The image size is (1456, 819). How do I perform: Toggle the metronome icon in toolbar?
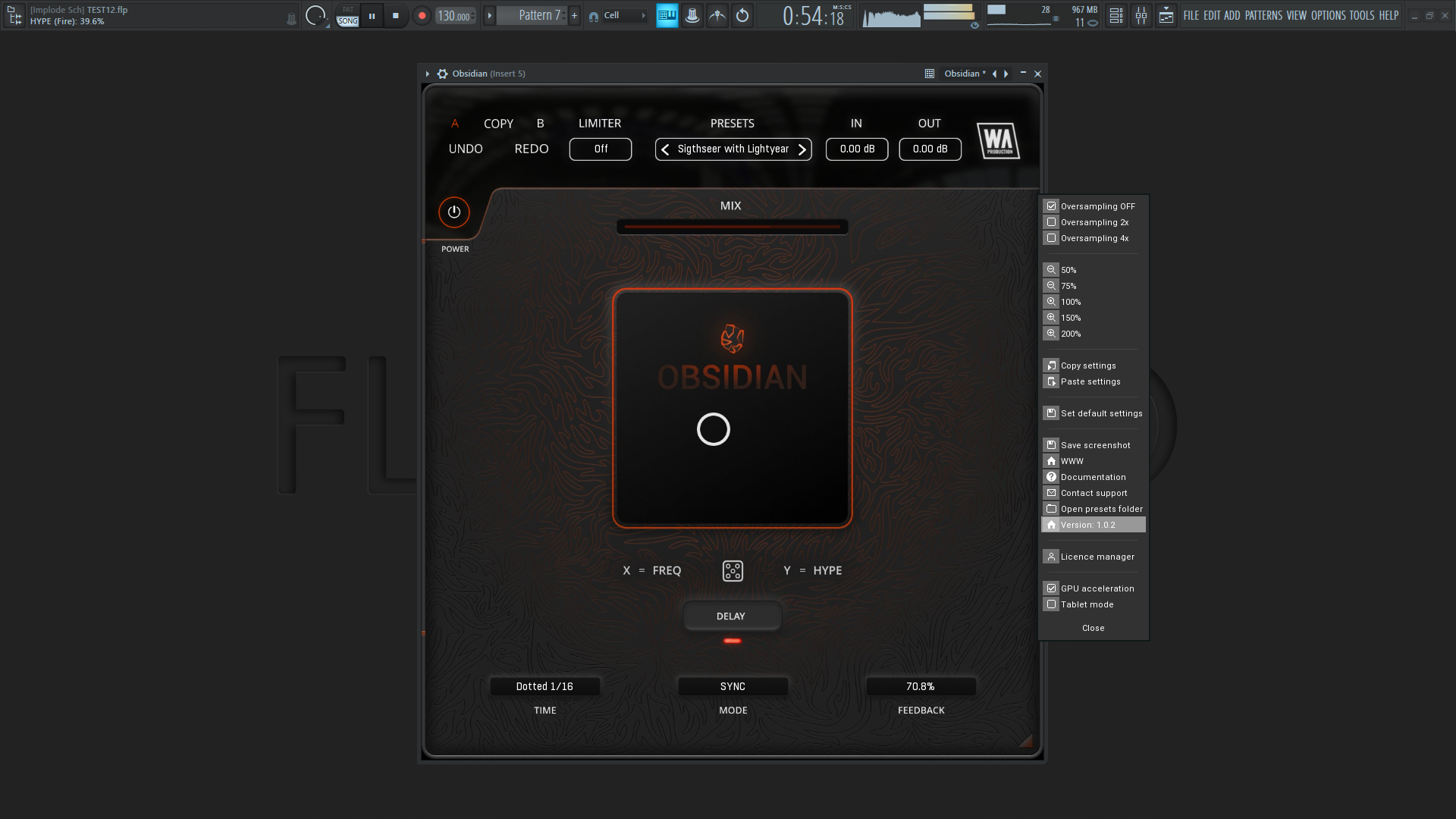(x=692, y=15)
